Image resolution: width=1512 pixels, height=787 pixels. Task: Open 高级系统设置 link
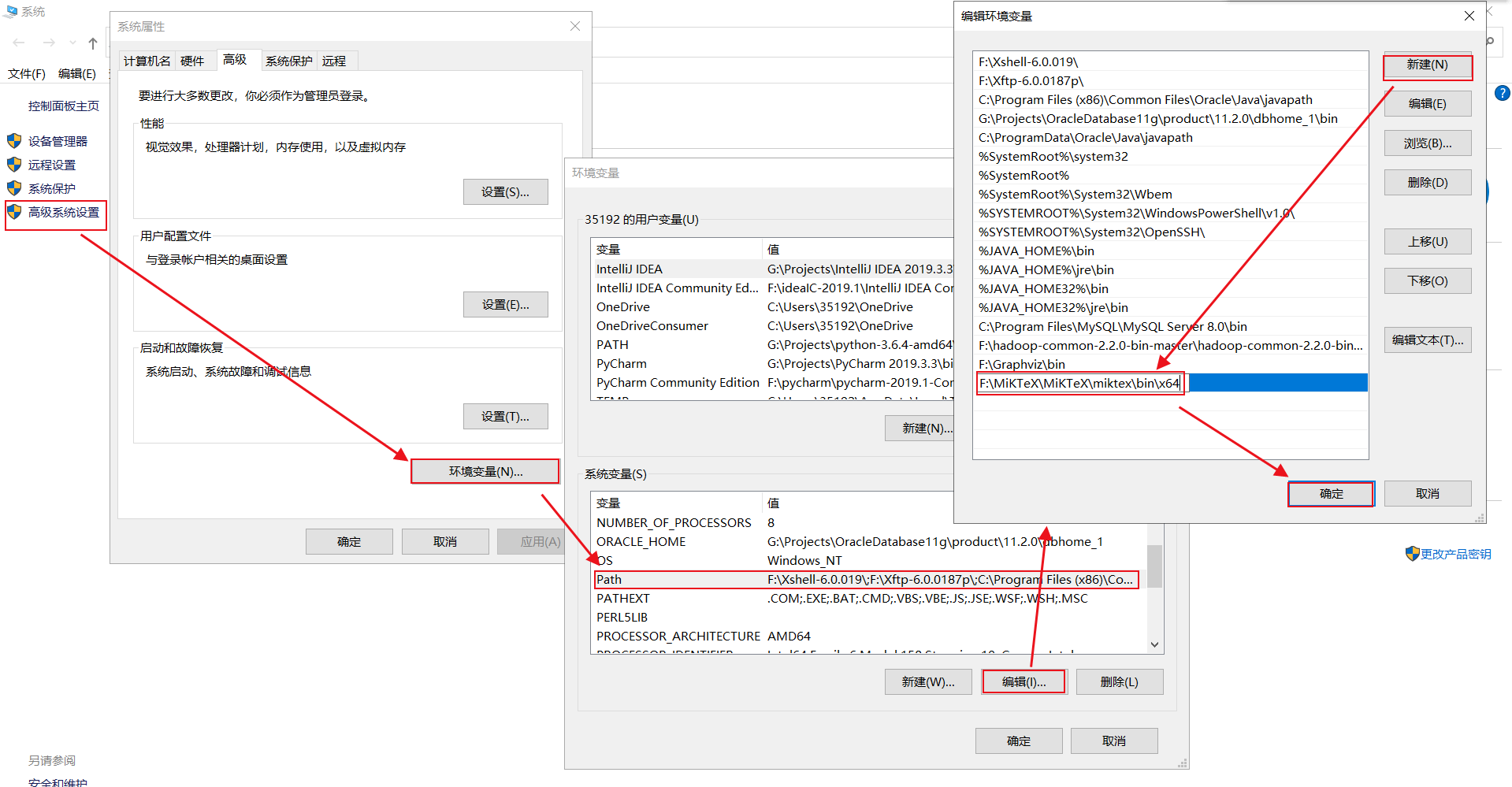(x=64, y=212)
